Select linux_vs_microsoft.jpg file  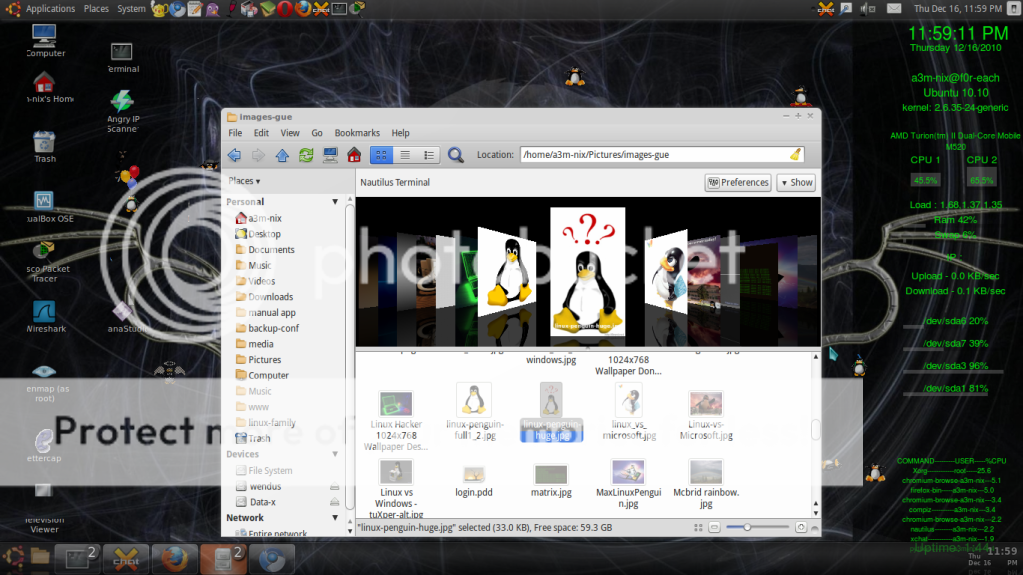pyautogui.click(x=629, y=412)
